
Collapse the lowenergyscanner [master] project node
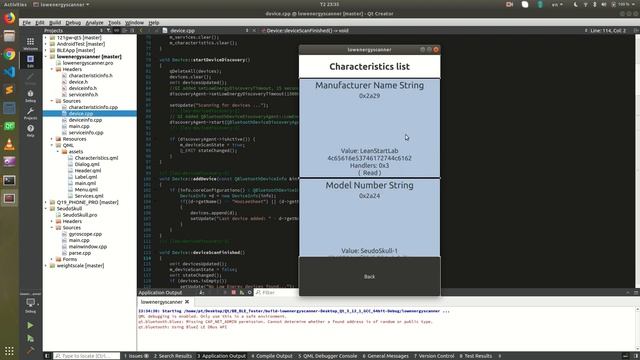coord(46,57)
